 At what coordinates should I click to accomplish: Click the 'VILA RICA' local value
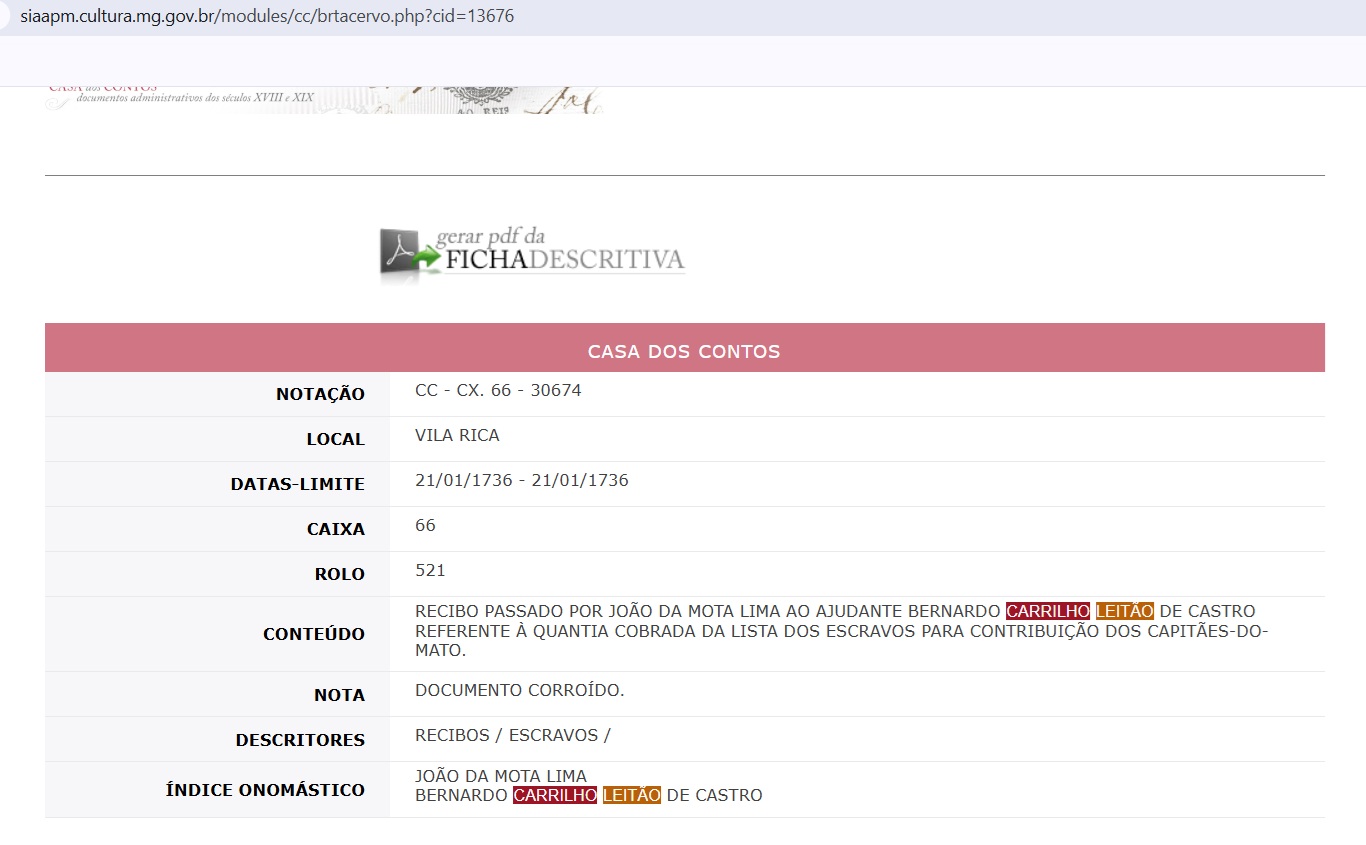pos(457,435)
